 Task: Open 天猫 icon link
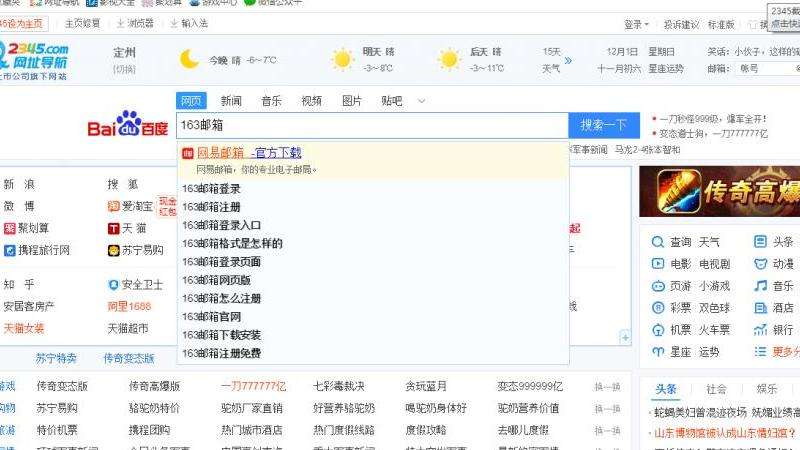(113, 228)
